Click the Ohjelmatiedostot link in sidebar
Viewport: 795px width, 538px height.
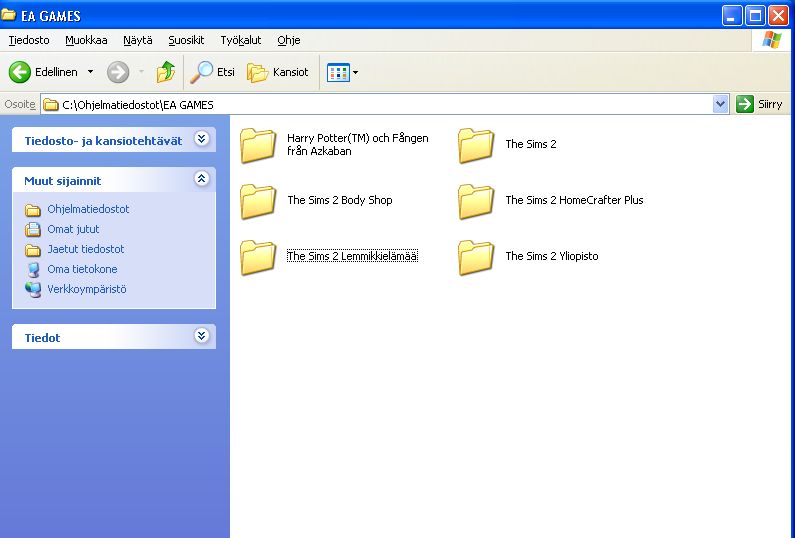click(88, 209)
